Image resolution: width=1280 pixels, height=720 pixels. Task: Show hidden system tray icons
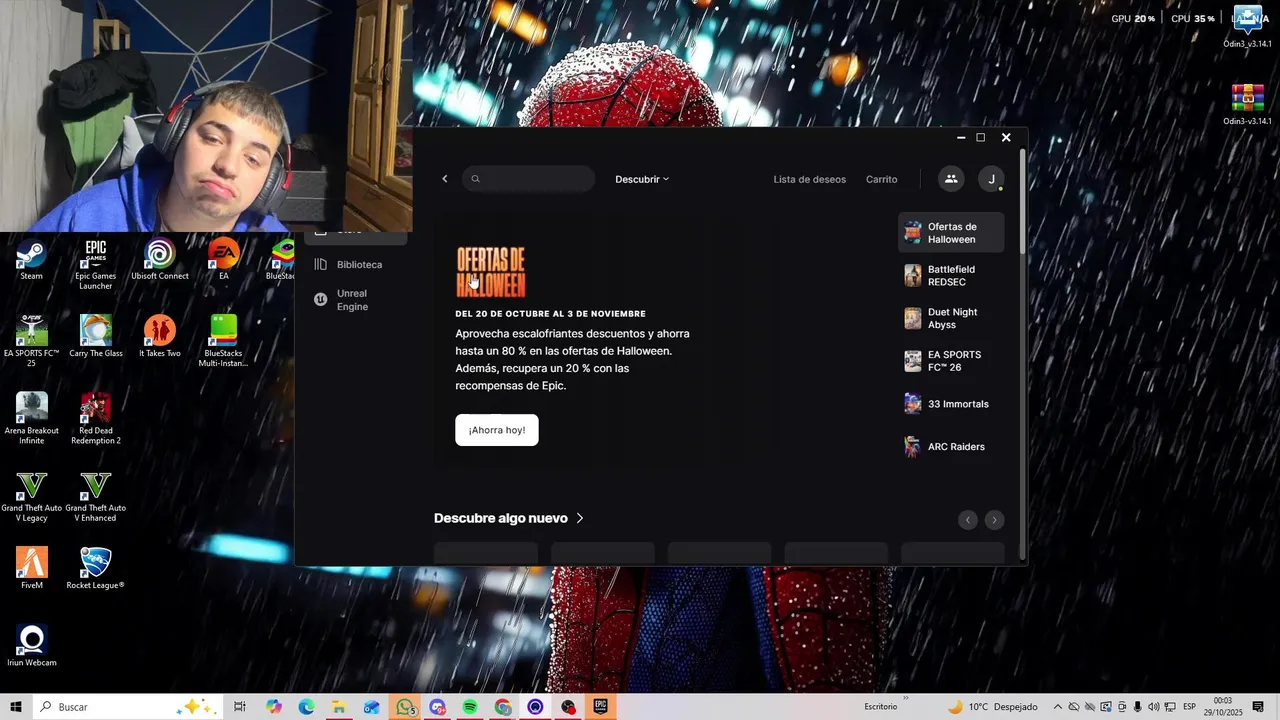coord(1058,707)
